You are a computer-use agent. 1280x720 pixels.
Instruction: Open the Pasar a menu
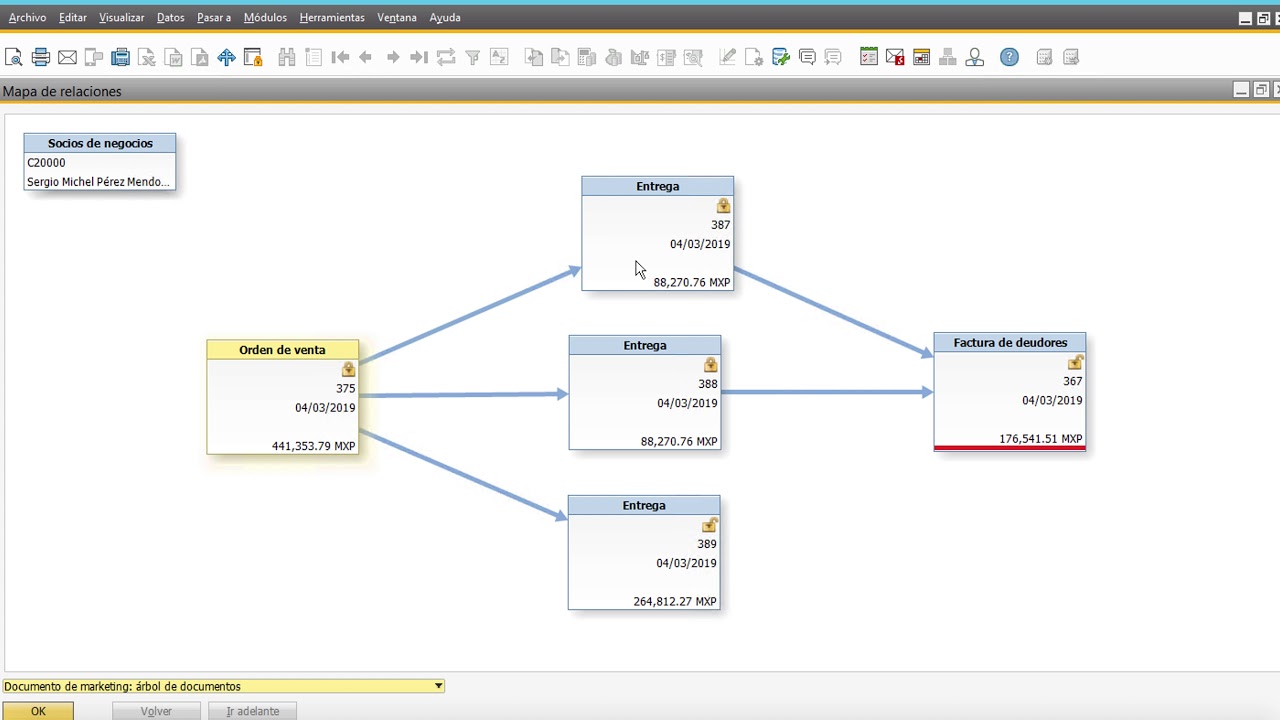click(214, 17)
